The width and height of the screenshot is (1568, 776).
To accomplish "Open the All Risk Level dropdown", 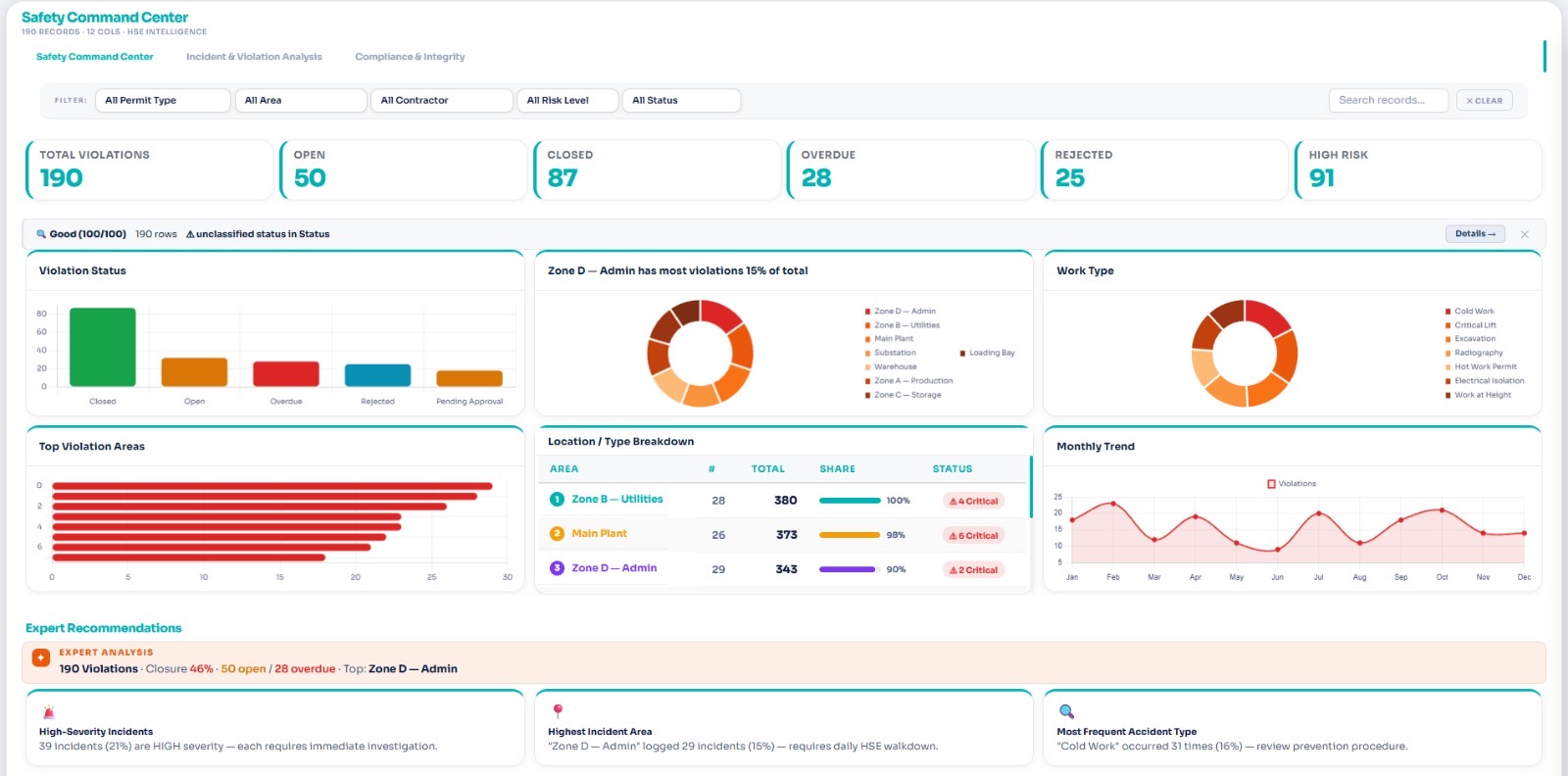I will tap(567, 100).
